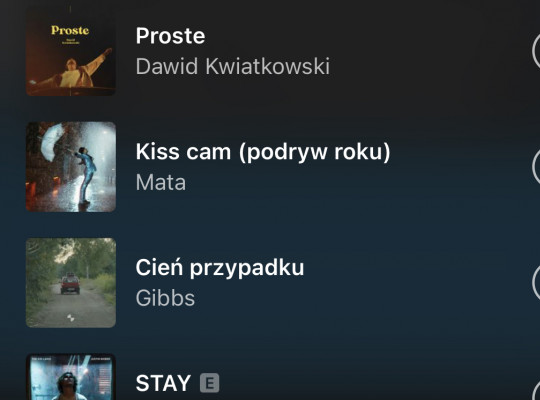Open the STAY album cover thumbnail
The width and height of the screenshot is (540, 400).
click(71, 377)
